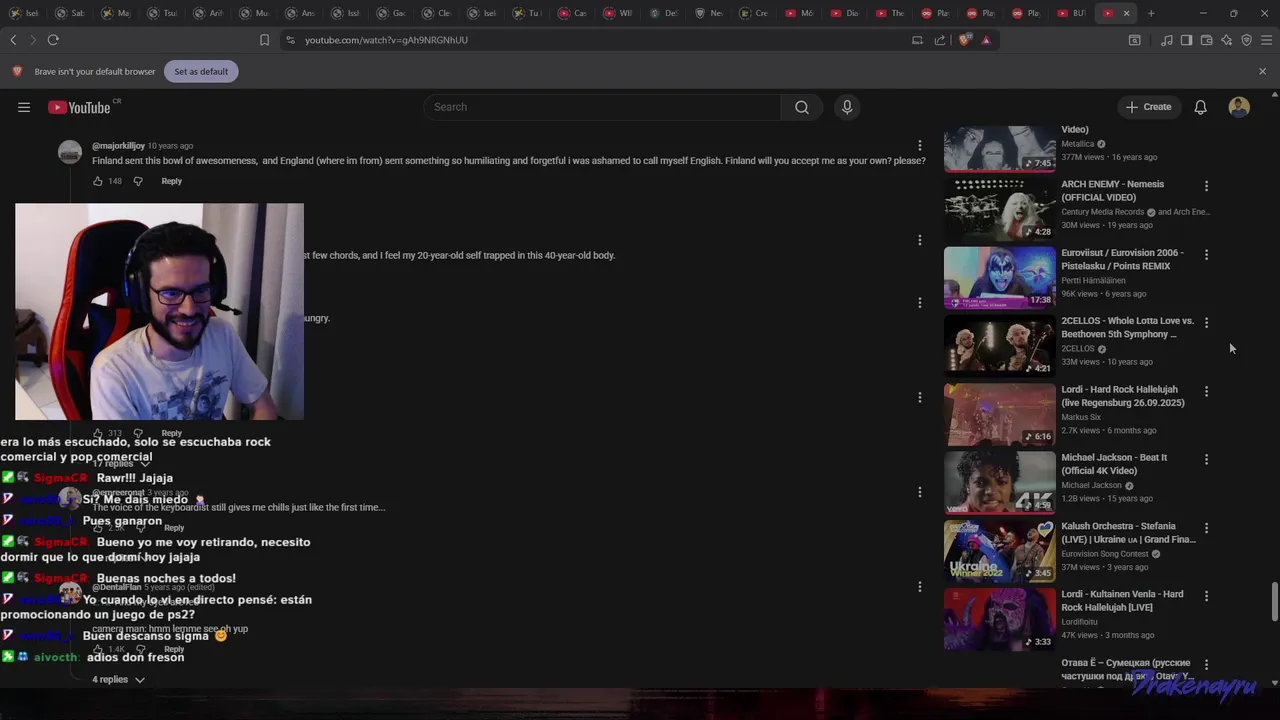Viewport: 1280px width, 720px height.
Task: Open a new tab with plus button
Action: point(1151,13)
